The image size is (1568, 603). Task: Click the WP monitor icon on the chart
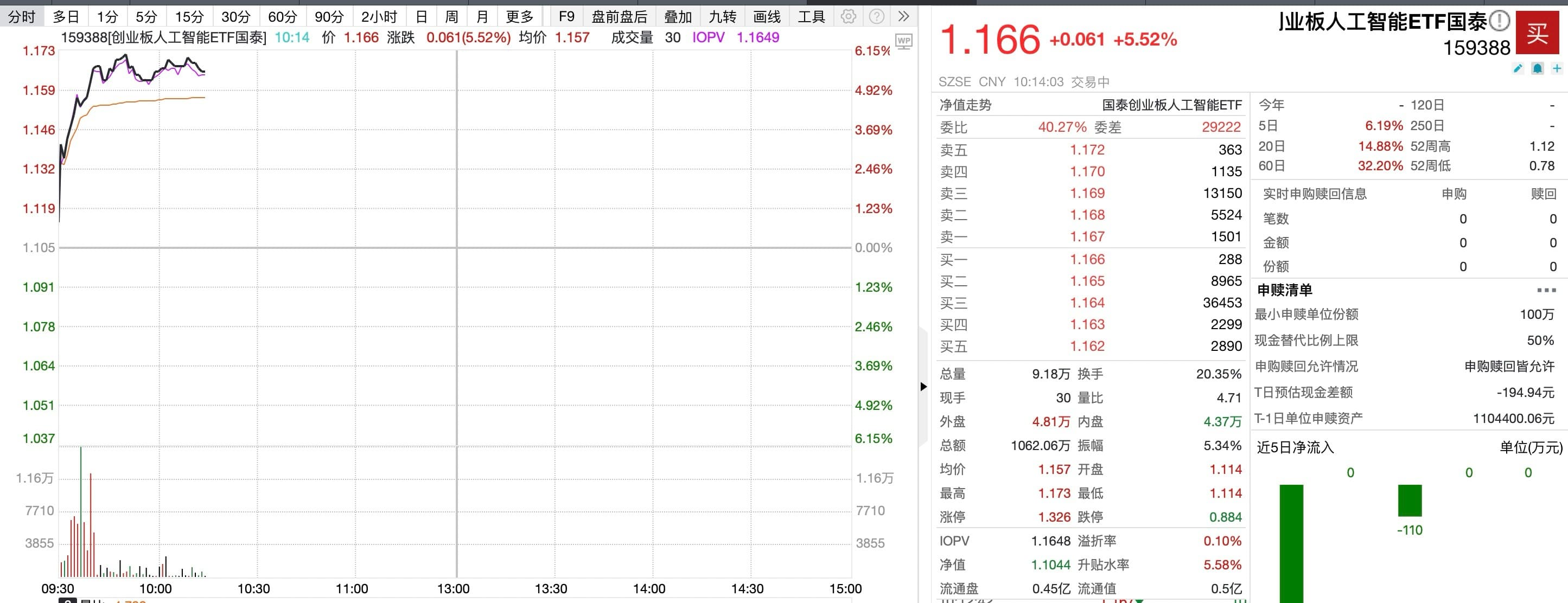(903, 41)
